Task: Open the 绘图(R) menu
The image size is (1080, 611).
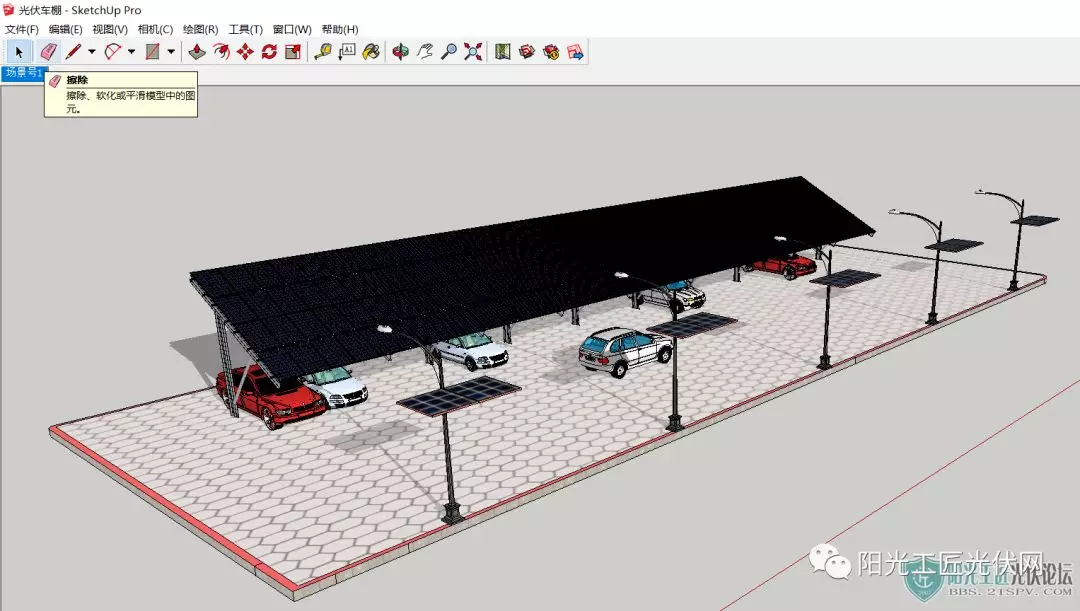Action: click(200, 29)
